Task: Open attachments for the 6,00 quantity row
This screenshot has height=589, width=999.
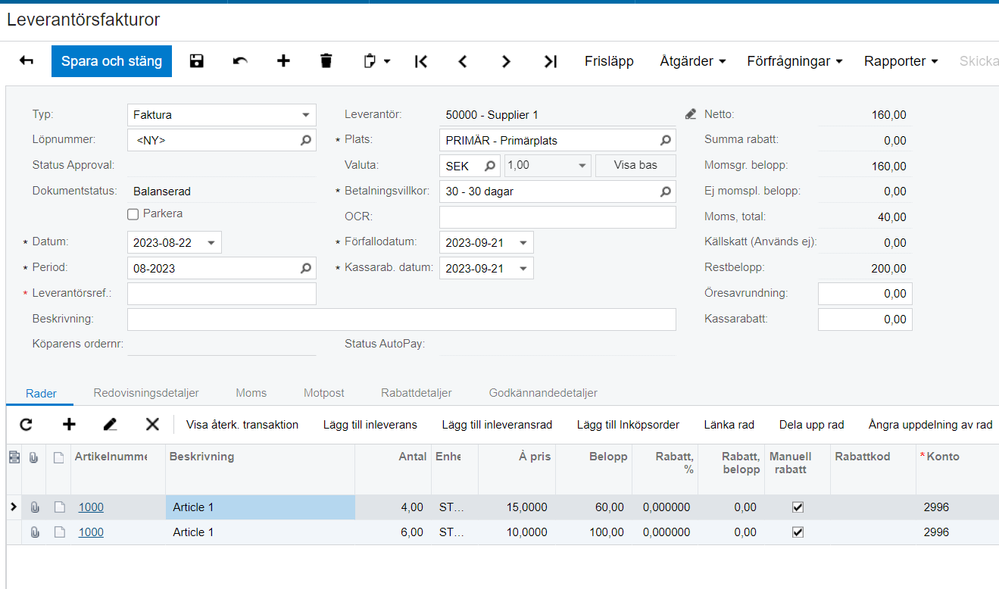Action: 34,532
